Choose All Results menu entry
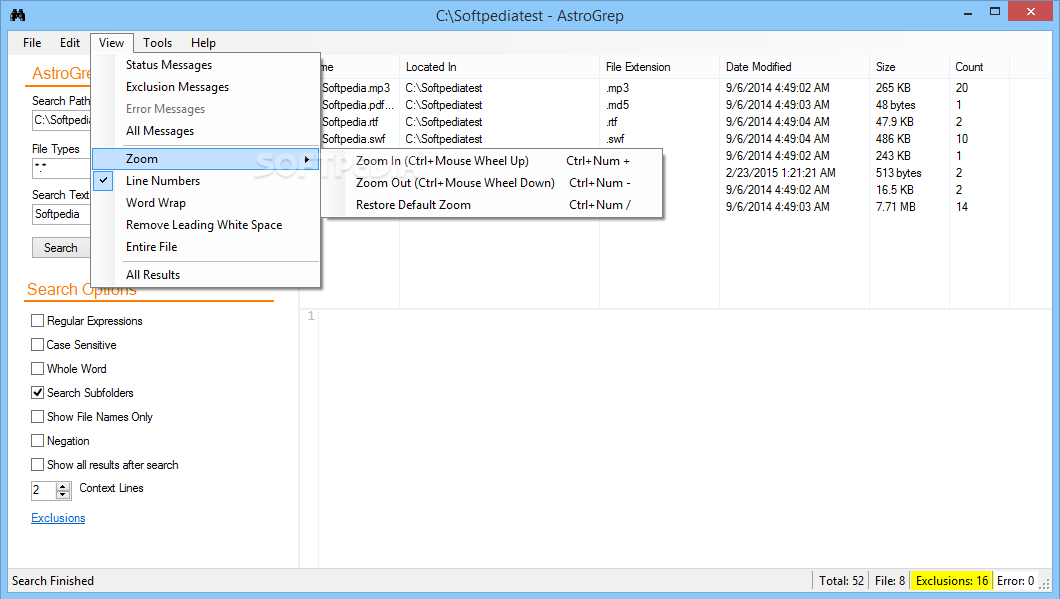The height and width of the screenshot is (599, 1060). coord(206,274)
